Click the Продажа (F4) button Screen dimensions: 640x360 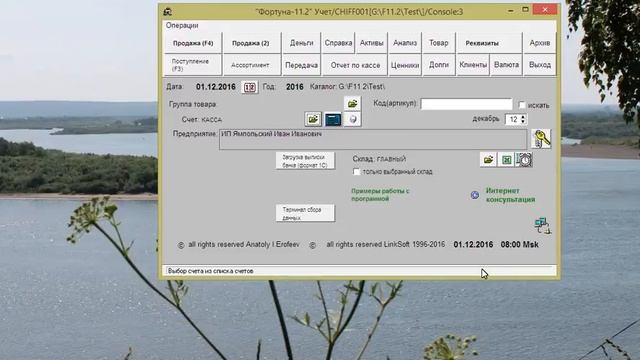tap(193, 43)
